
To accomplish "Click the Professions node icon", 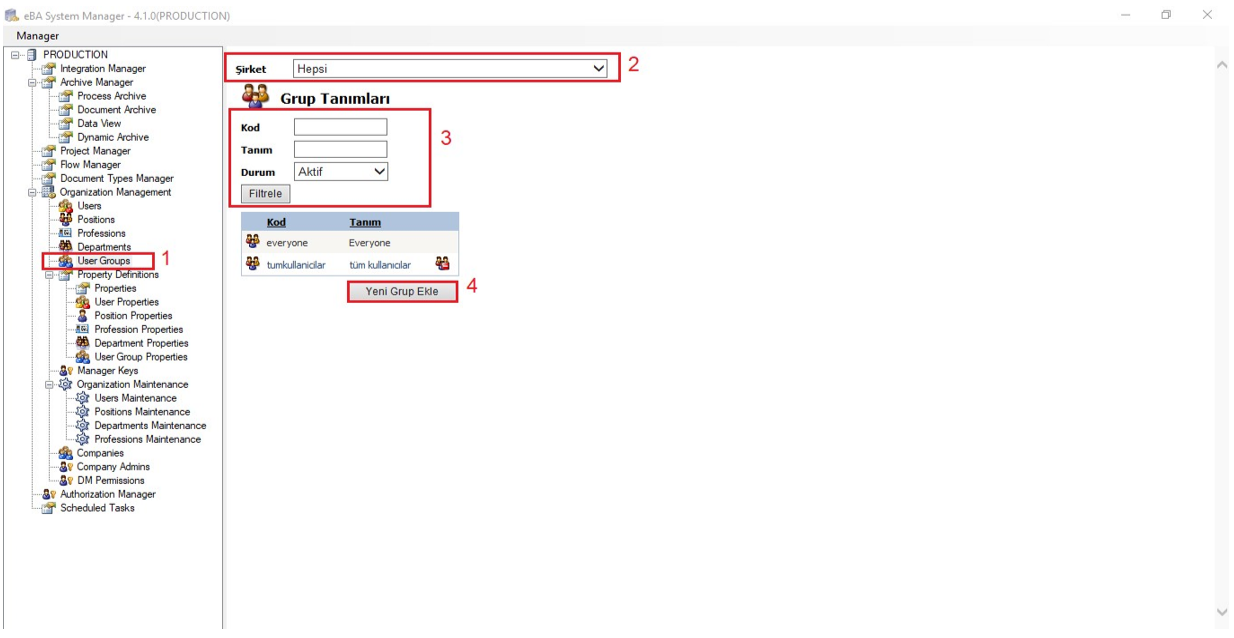I will (x=66, y=234).
